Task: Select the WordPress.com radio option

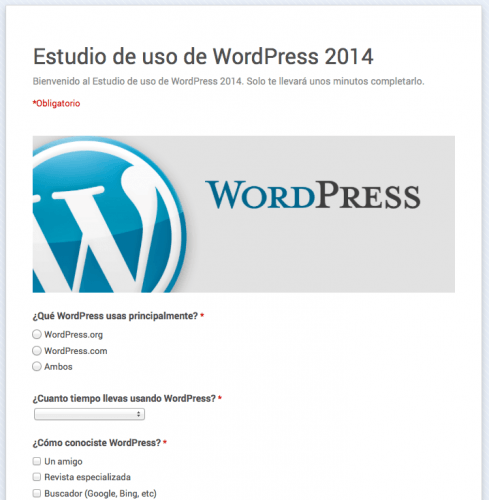Action: (x=37, y=351)
